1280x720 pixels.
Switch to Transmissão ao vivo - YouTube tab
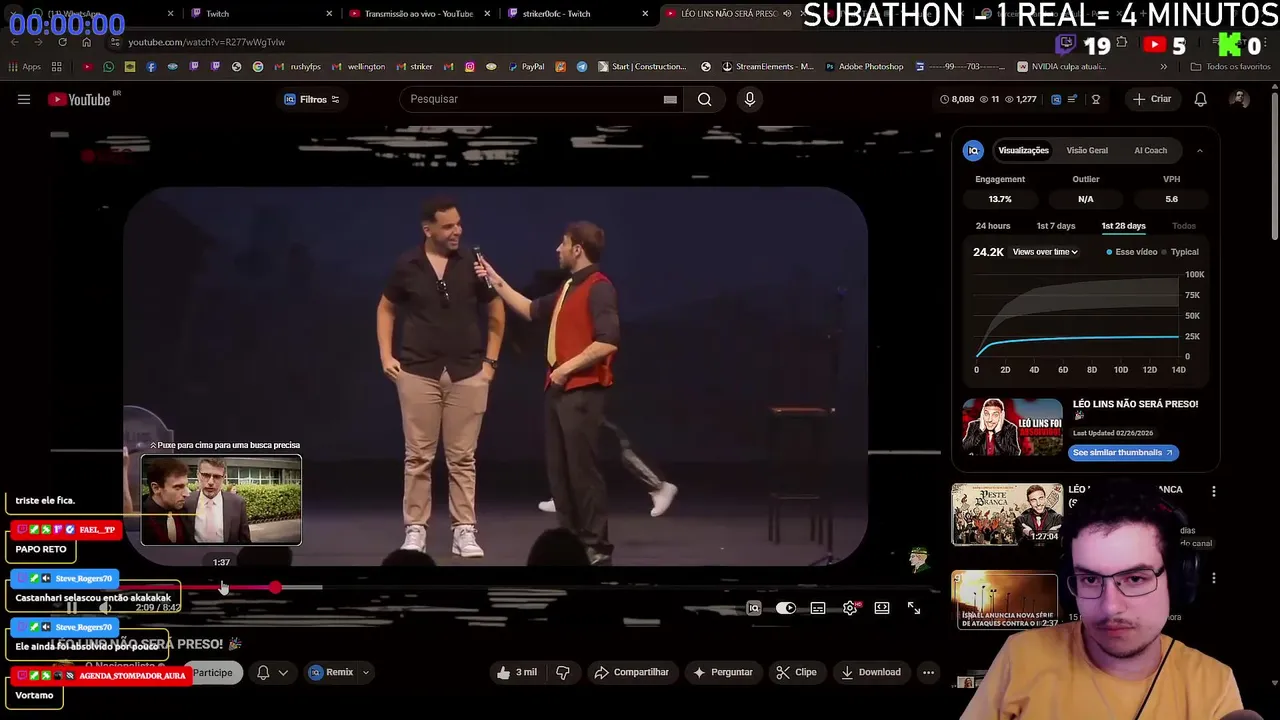418,14
